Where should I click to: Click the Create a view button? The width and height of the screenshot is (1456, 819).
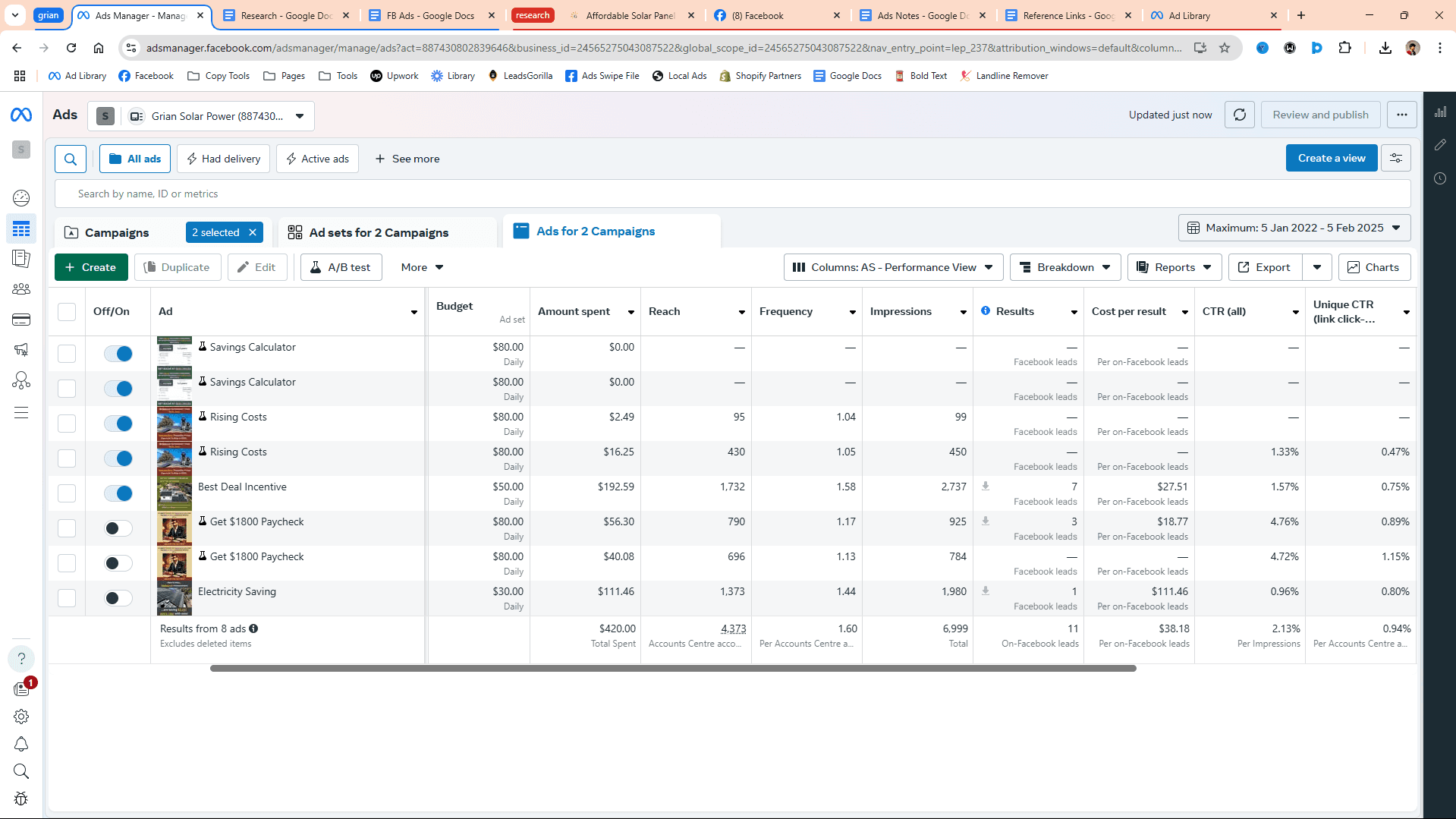(1331, 158)
